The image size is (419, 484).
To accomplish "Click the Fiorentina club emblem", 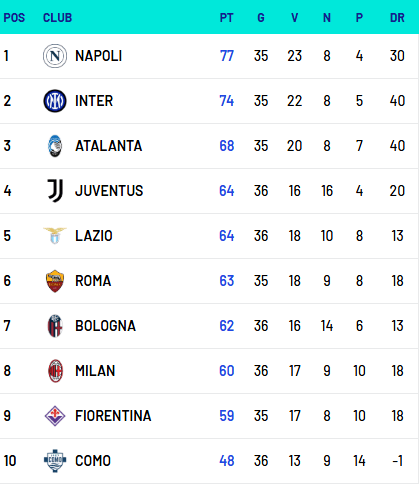I will (x=55, y=416).
